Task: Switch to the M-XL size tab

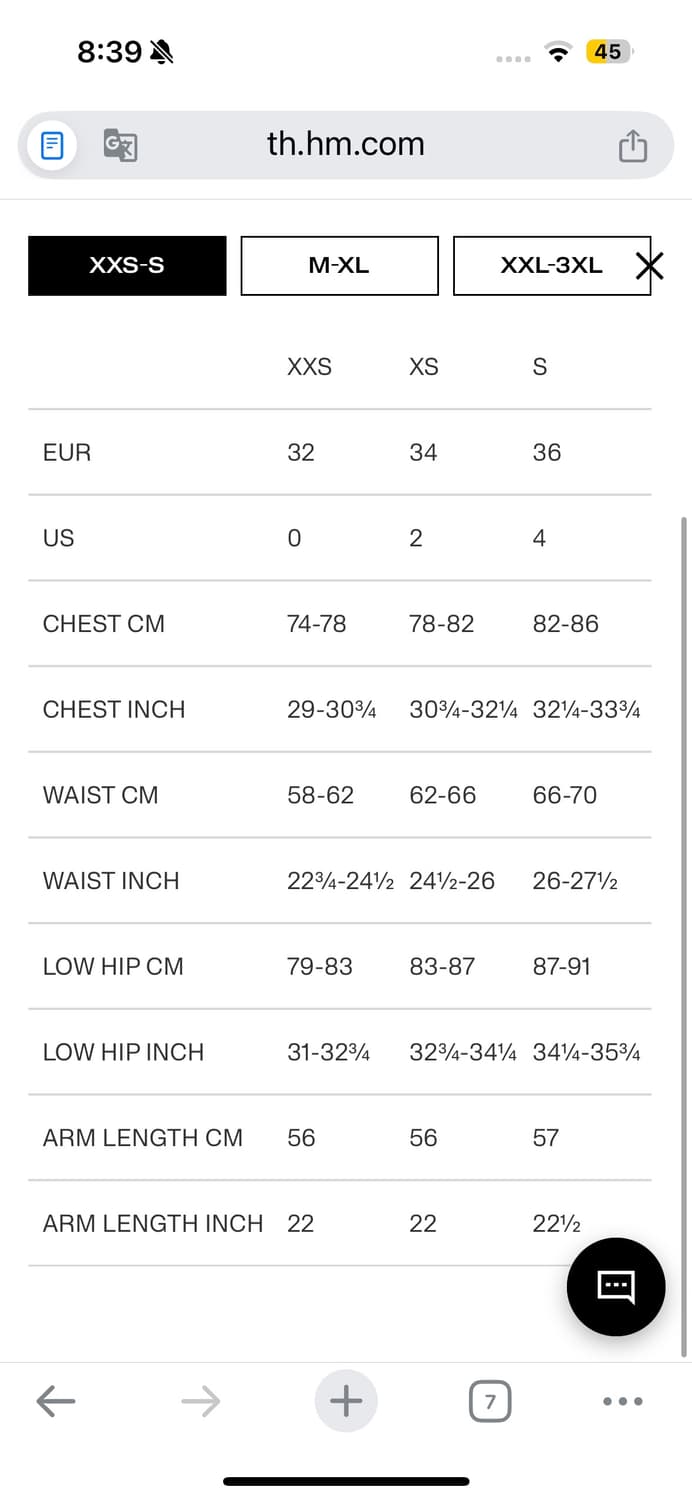Action: [339, 266]
